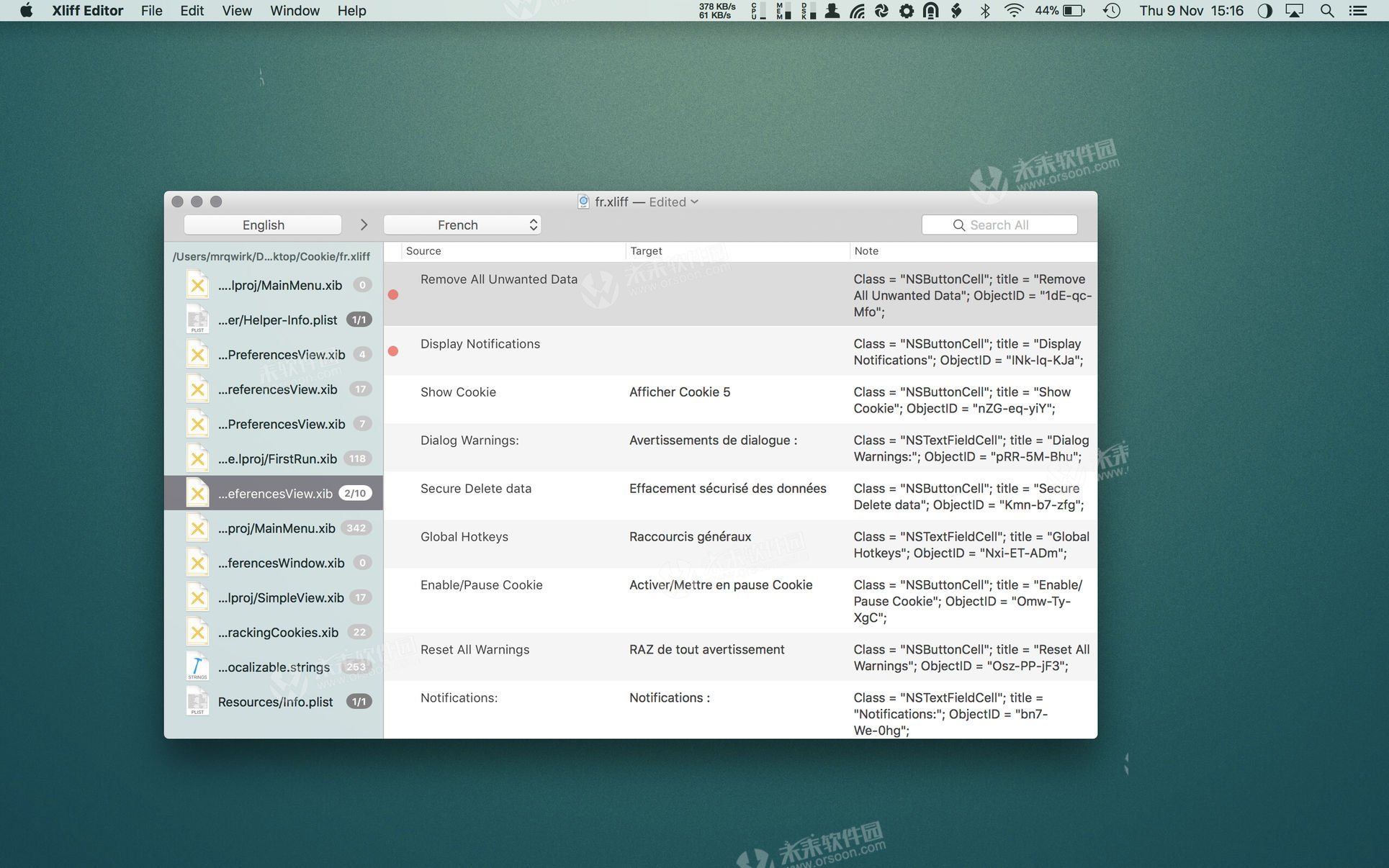Screen dimensions: 1389x868
Task: Click the red untranslated marker for Display Notifications
Action: [393, 351]
